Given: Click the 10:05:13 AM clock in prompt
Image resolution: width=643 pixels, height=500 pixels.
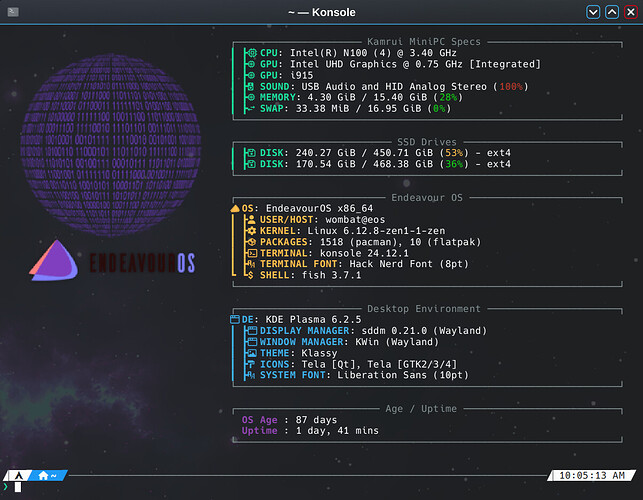Looking at the screenshot, I should 592,475.
